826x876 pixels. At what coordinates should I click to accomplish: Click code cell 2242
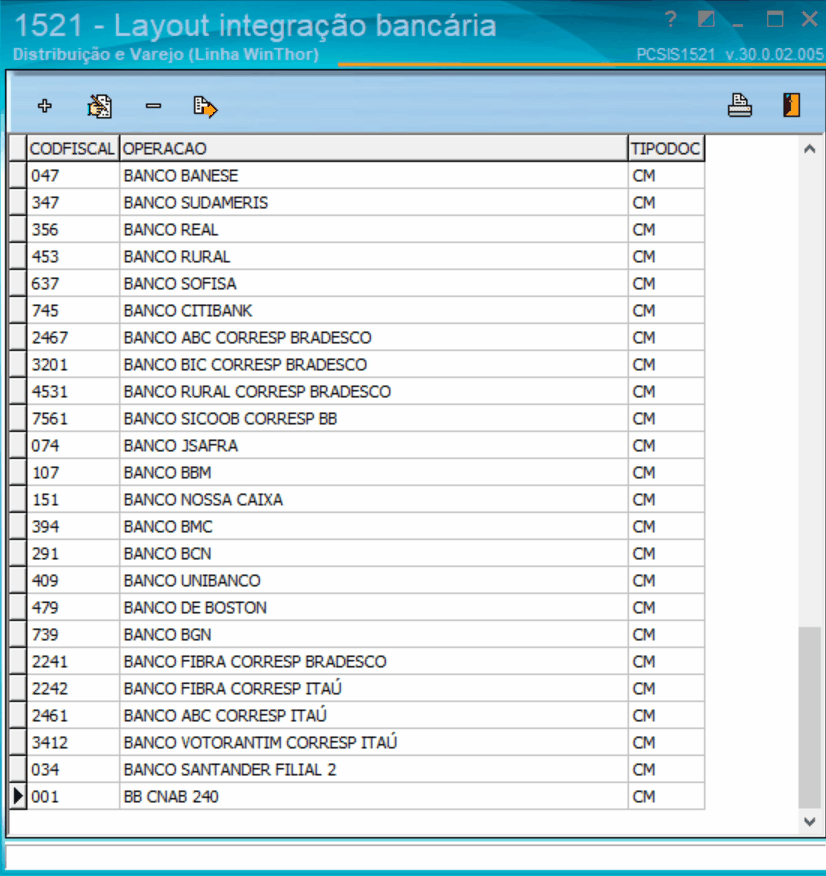(73, 688)
